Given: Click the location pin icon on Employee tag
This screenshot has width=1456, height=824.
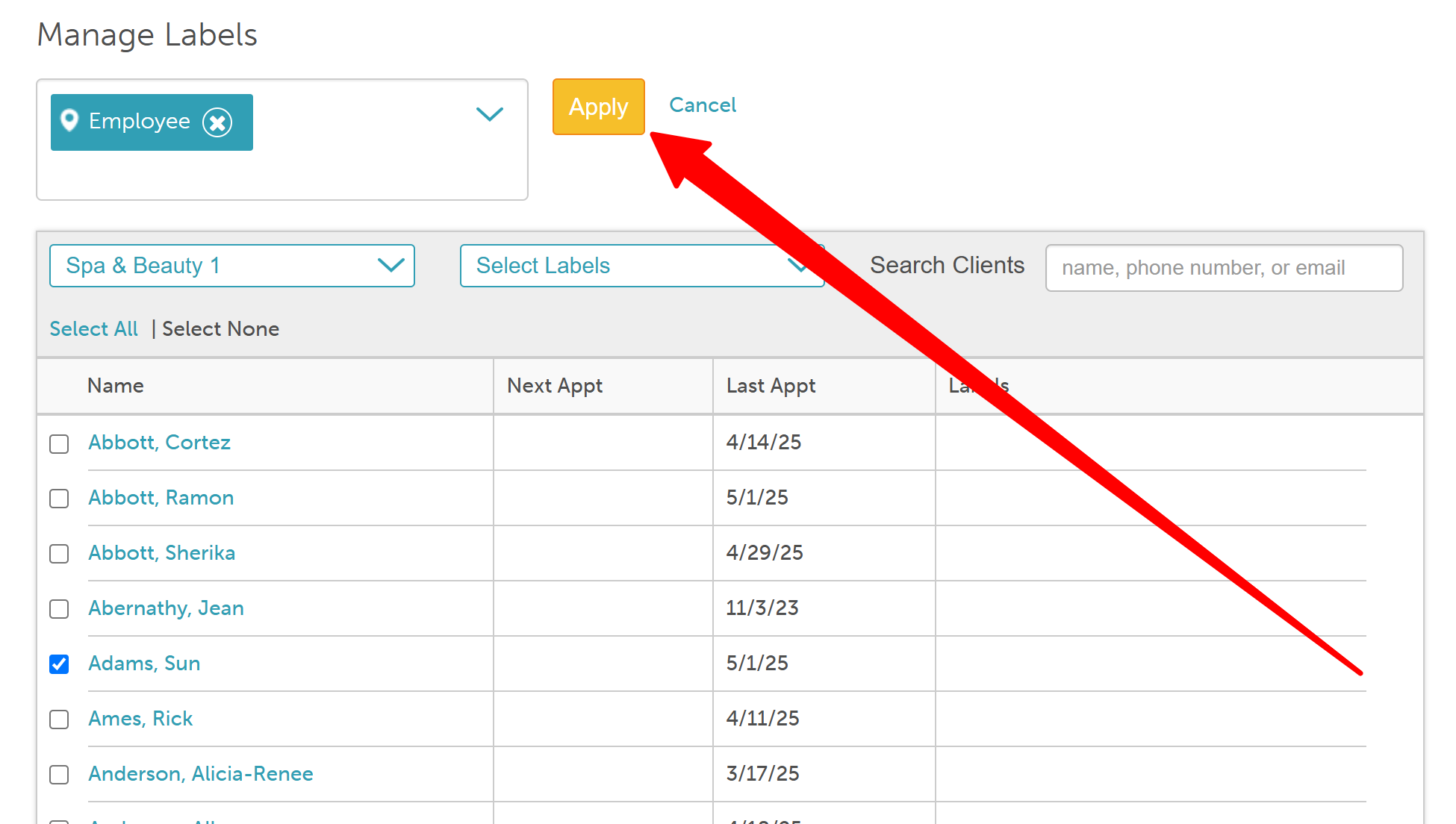Looking at the screenshot, I should [69, 120].
